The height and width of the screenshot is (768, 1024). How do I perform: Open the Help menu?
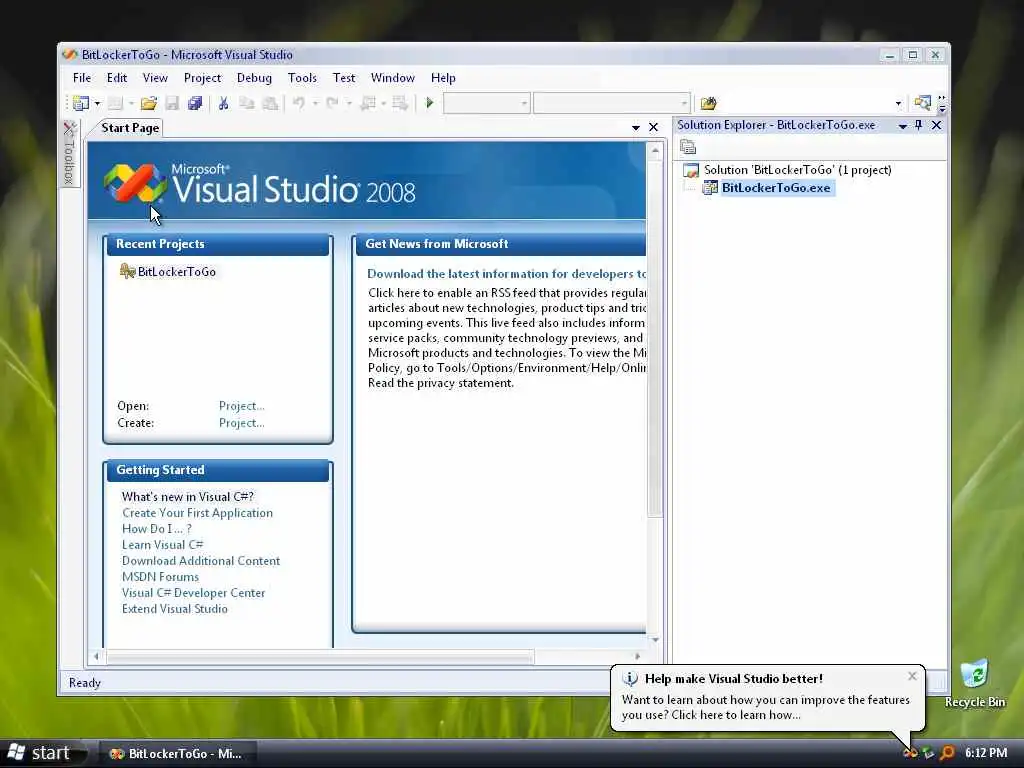[x=443, y=78]
